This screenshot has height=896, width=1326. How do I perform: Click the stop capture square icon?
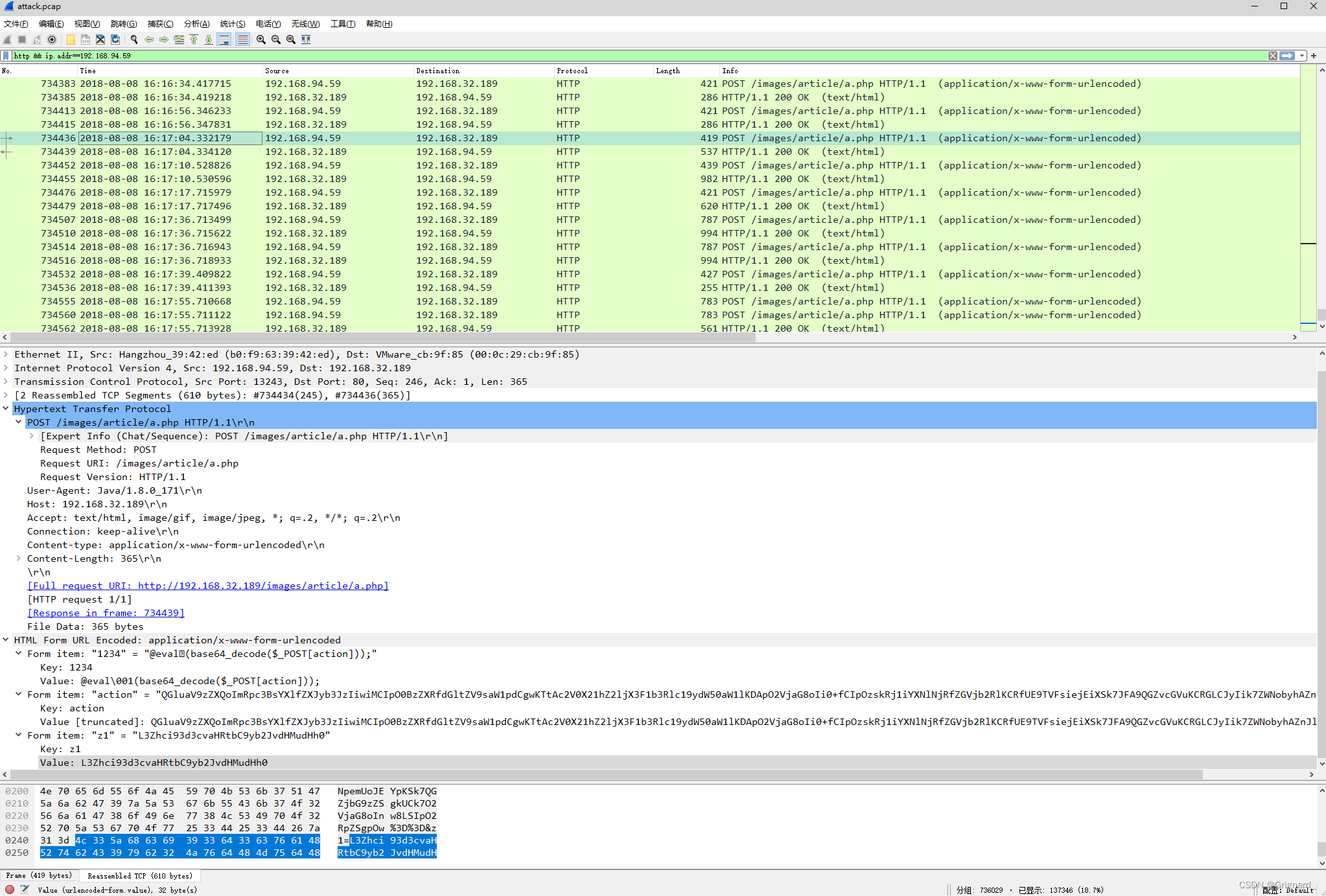click(x=22, y=40)
